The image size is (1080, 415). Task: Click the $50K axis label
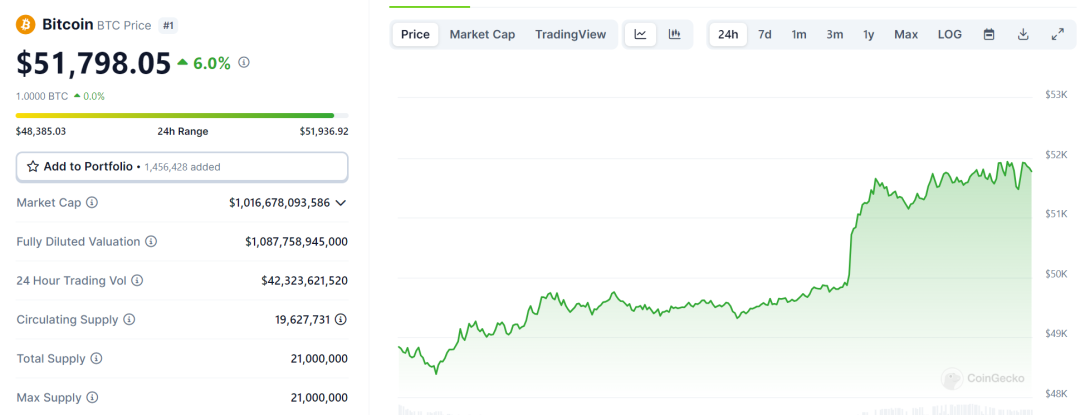pyautogui.click(x=1056, y=275)
